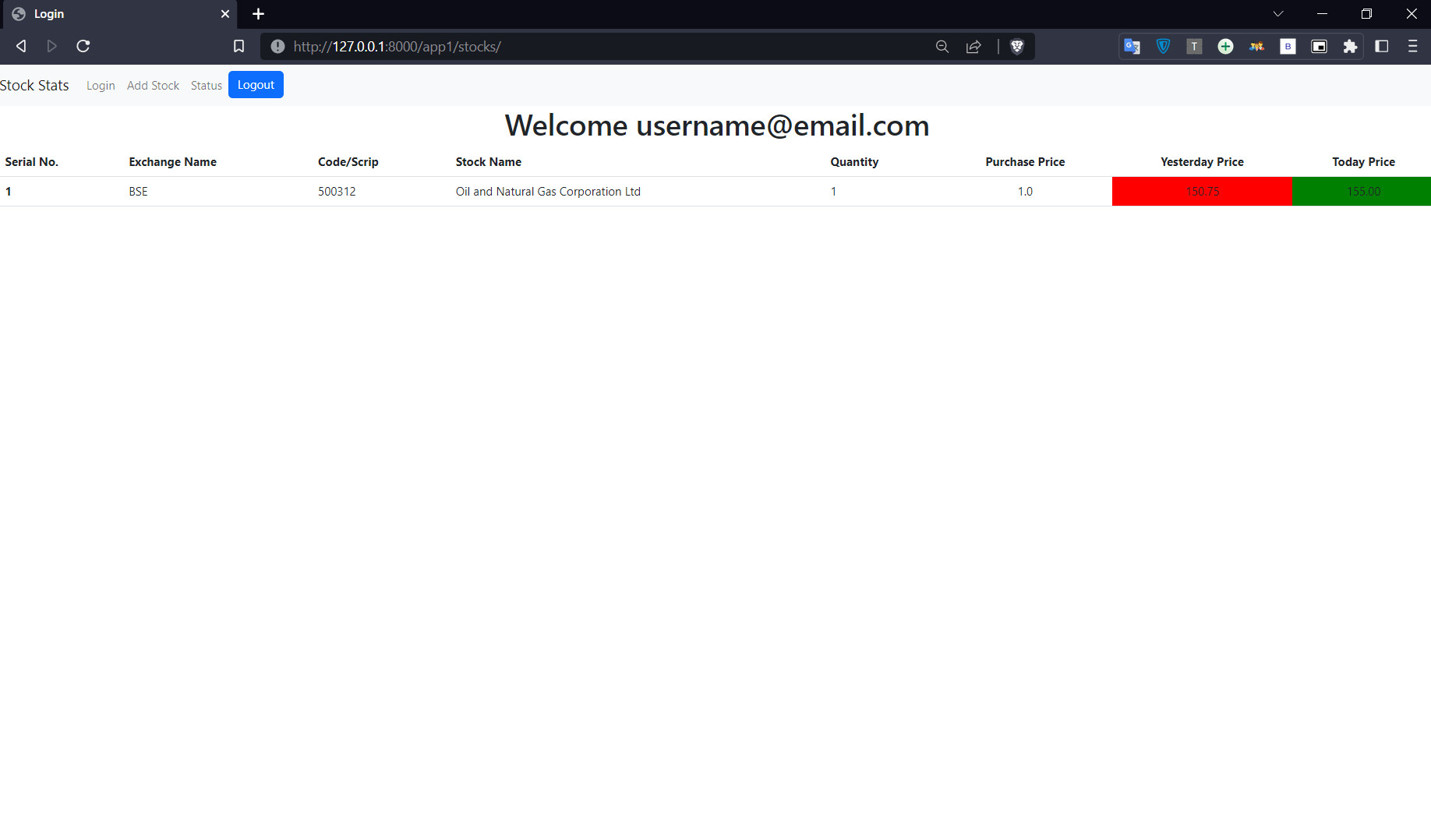The height and width of the screenshot is (840, 1431).
Task: Switch to the Status page
Action: click(206, 86)
